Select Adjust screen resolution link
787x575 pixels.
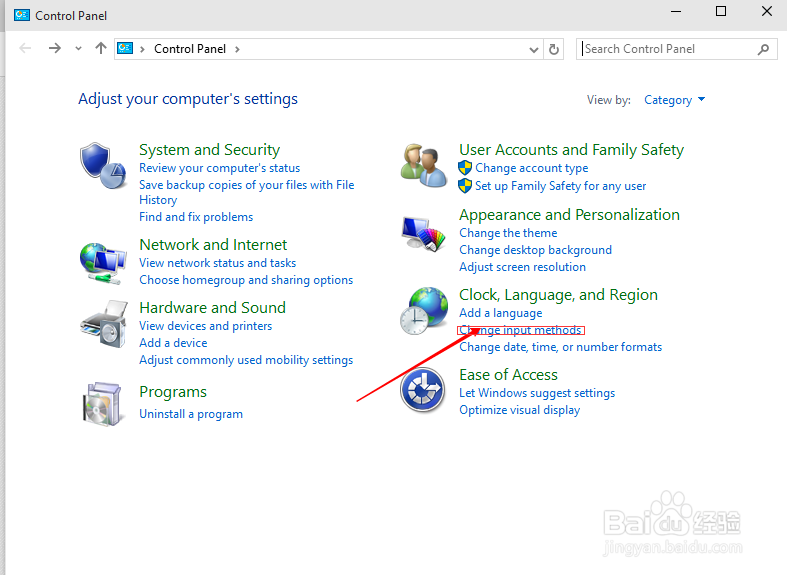click(522, 267)
